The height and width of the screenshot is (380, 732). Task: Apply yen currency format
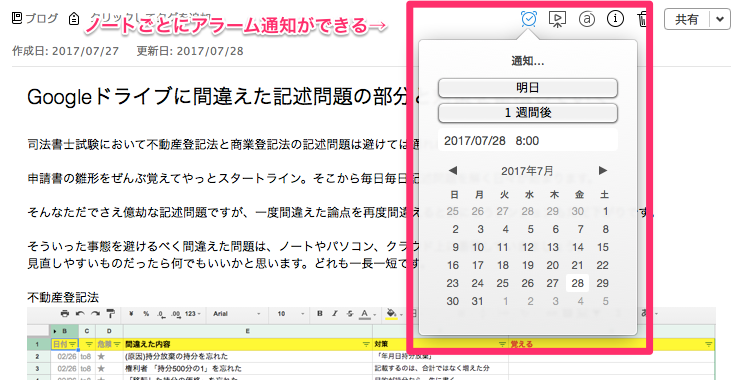pyautogui.click(x=131, y=314)
